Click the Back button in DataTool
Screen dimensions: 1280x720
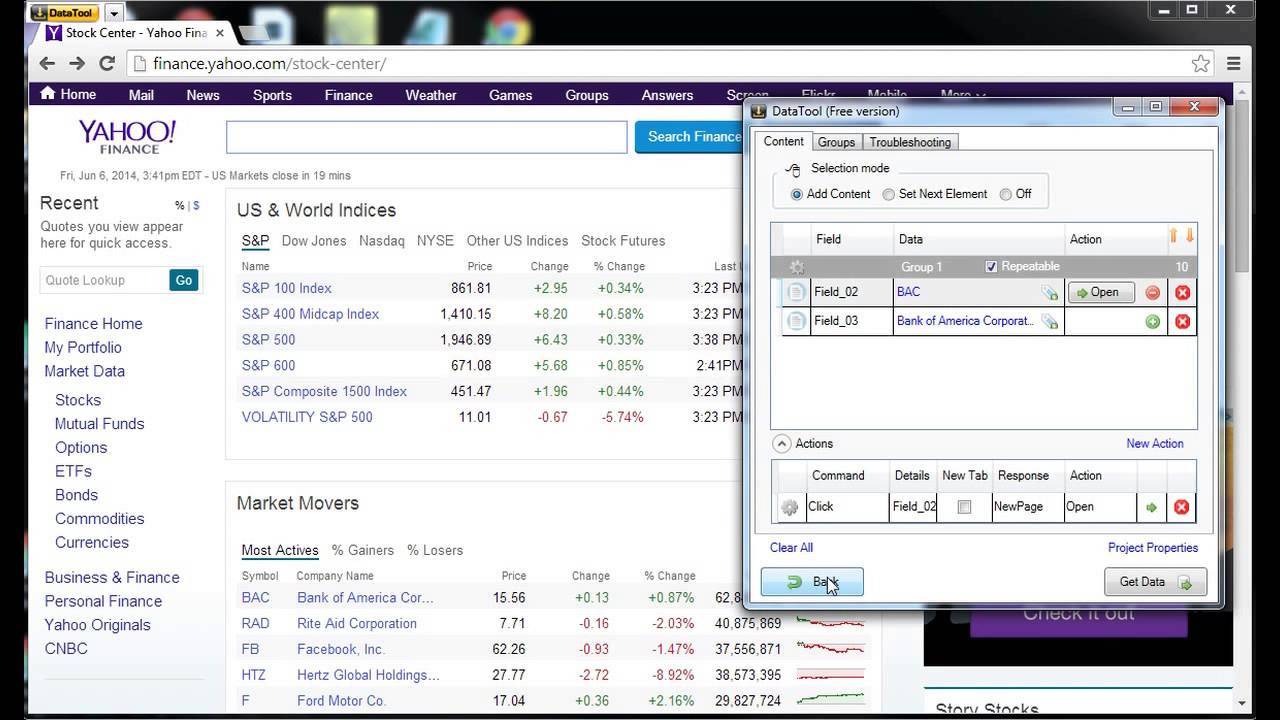click(812, 582)
